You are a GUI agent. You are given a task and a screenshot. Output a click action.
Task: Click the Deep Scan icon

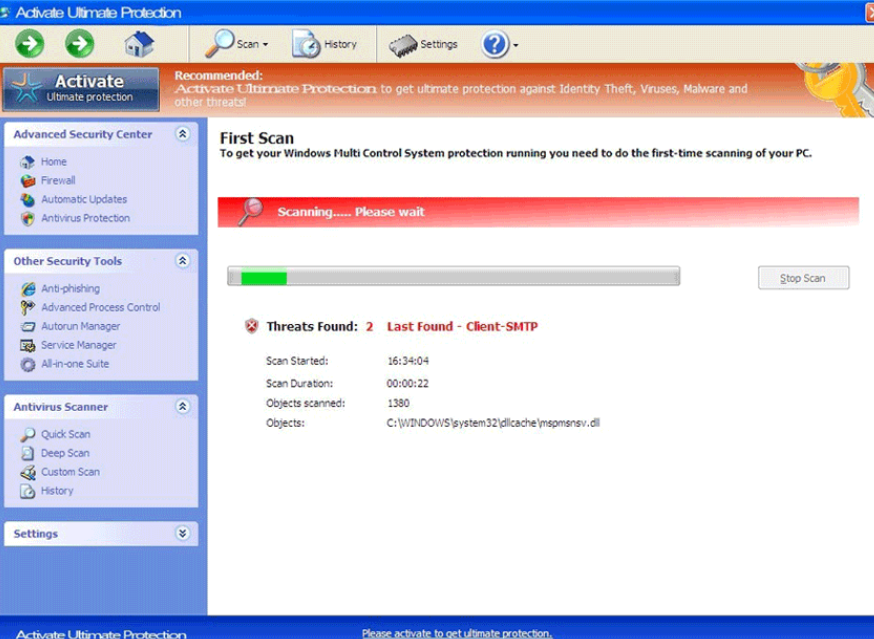pos(27,453)
